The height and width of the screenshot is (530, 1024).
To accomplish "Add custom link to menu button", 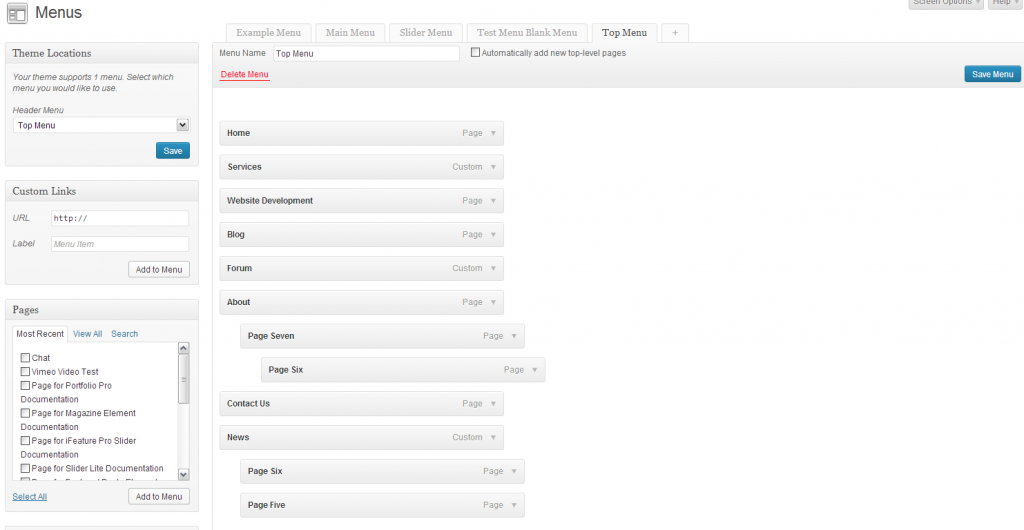I will tap(159, 270).
